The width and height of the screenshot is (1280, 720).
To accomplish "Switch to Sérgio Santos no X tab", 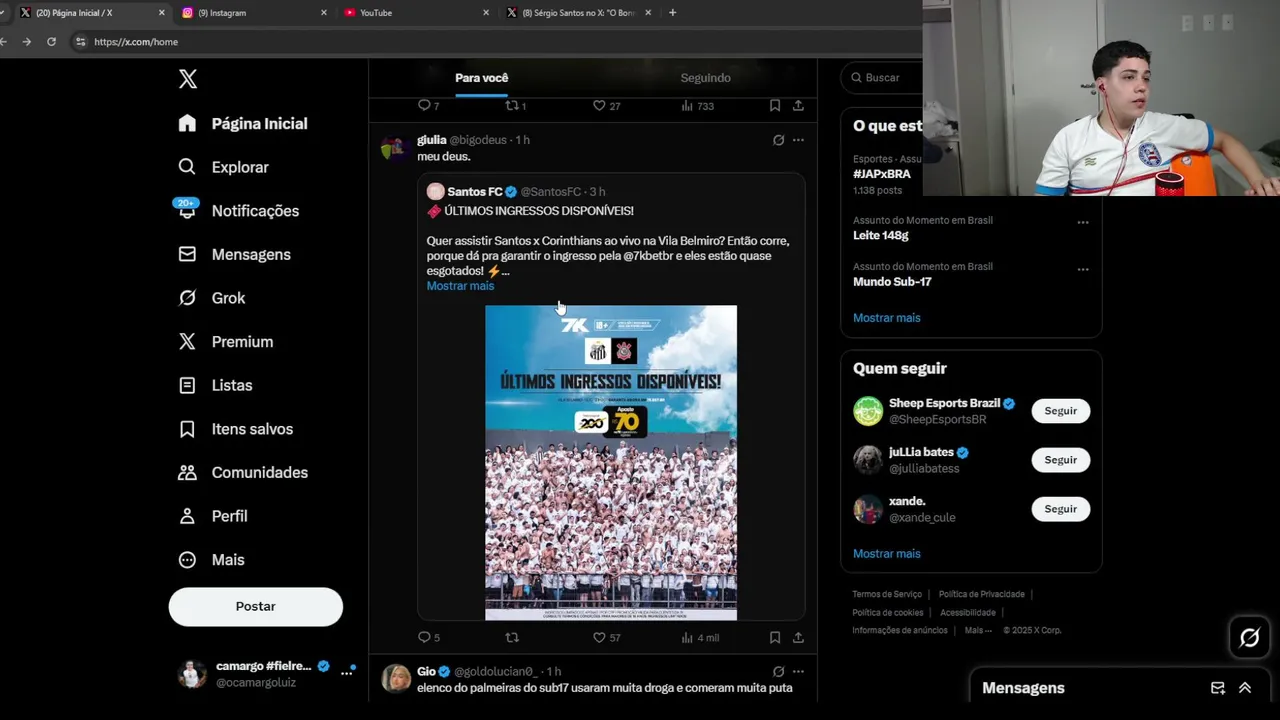I will (578, 13).
